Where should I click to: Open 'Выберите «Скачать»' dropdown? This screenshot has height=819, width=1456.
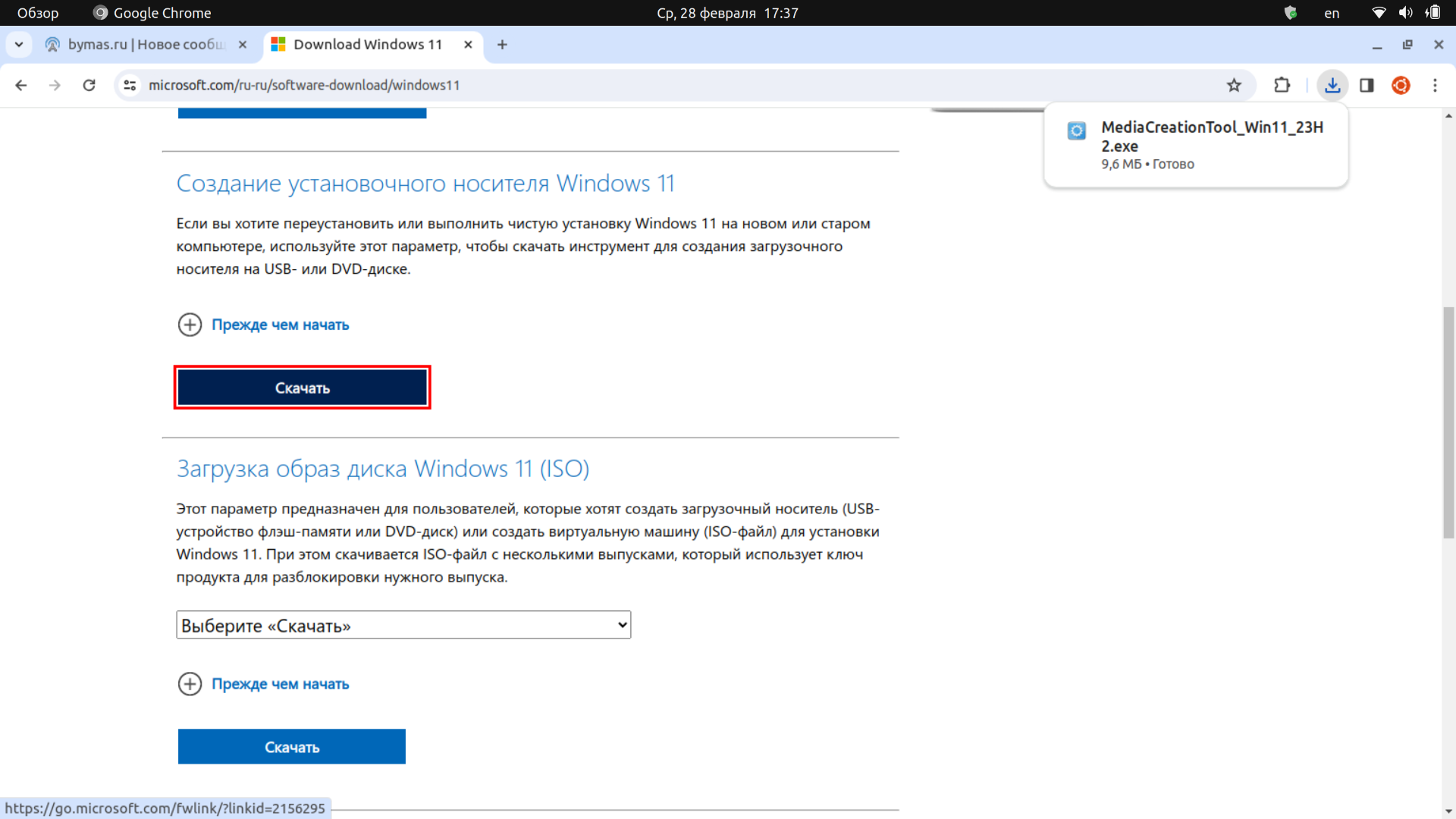pyautogui.click(x=403, y=626)
